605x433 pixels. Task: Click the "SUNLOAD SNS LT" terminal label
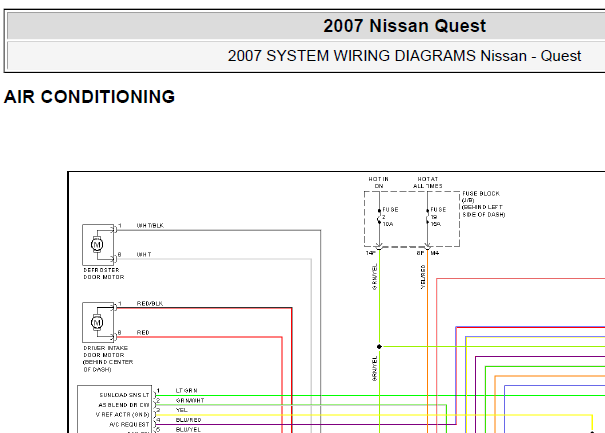tap(124, 395)
